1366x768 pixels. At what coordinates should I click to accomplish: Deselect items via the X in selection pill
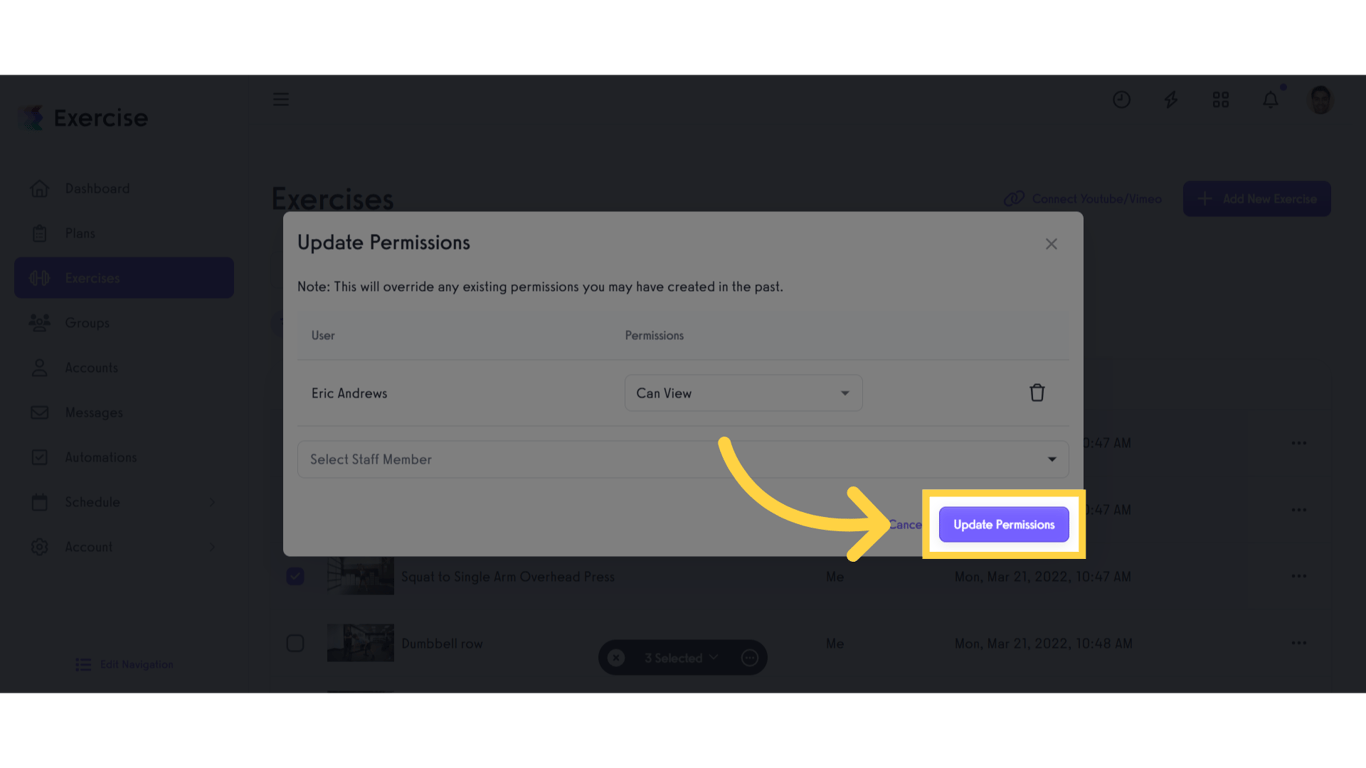(616, 657)
